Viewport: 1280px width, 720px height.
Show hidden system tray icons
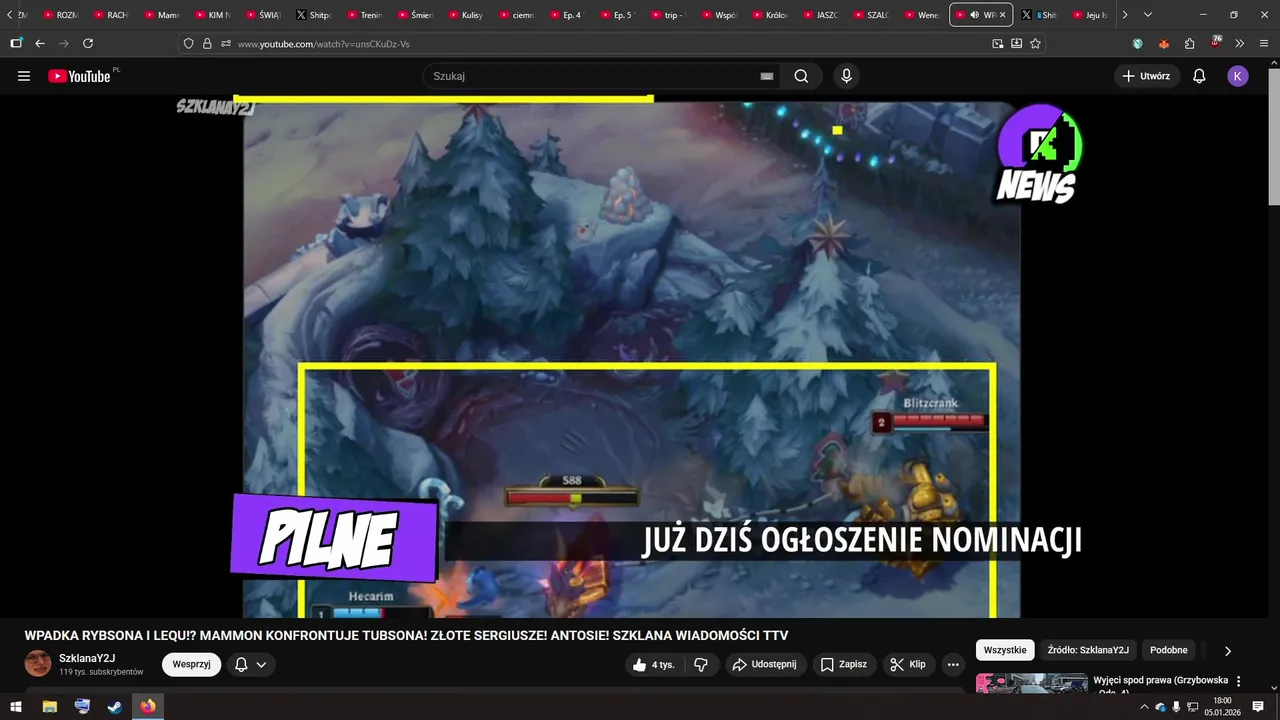click(1144, 707)
